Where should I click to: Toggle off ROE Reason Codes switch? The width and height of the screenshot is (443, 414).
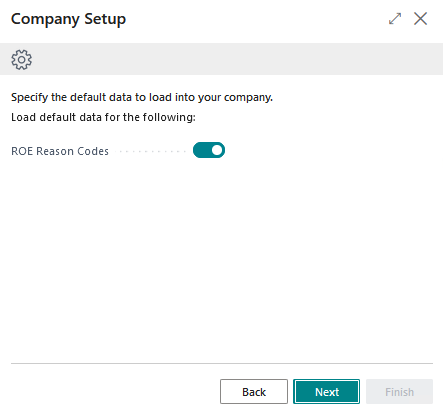click(209, 150)
